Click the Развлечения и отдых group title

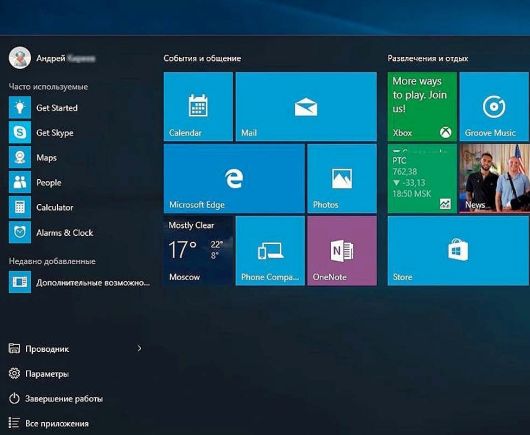click(428, 58)
